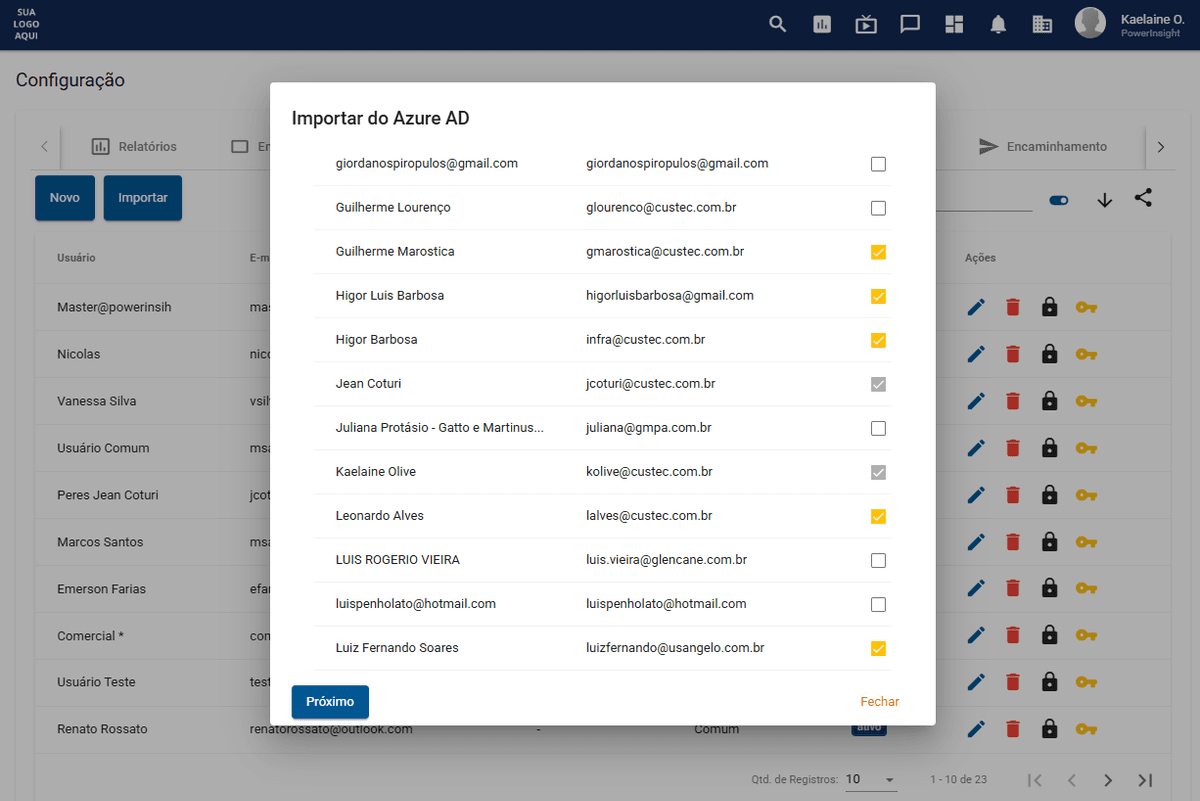Delete the Marcos Santos user
Viewport: 1200px width, 801px height.
1013,542
